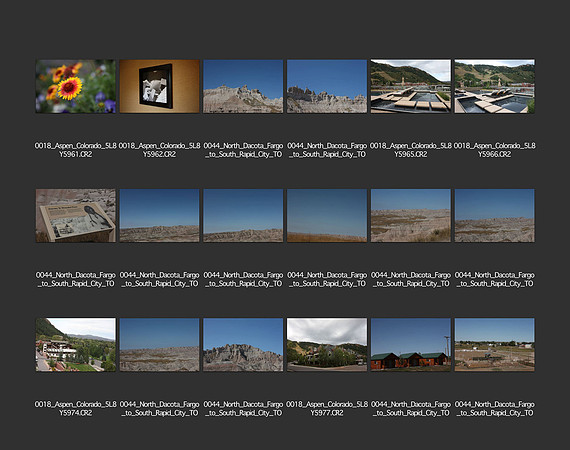Click the North_Dacota label under the log cabins

(411, 409)
